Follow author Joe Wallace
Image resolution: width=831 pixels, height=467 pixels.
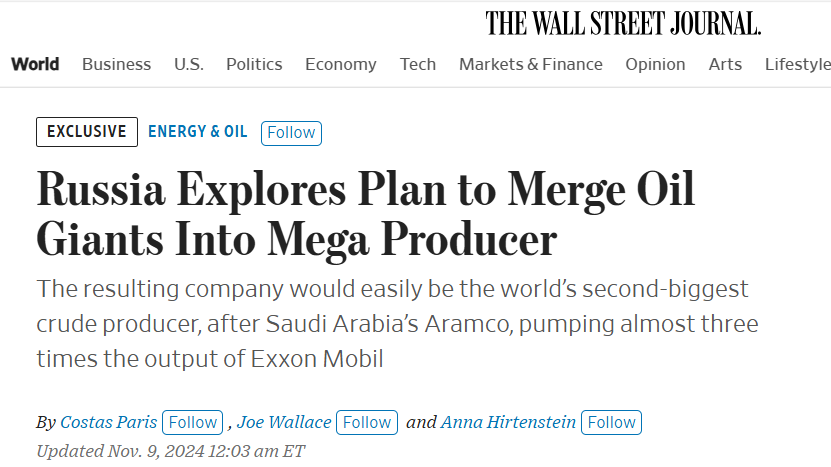[367, 422]
